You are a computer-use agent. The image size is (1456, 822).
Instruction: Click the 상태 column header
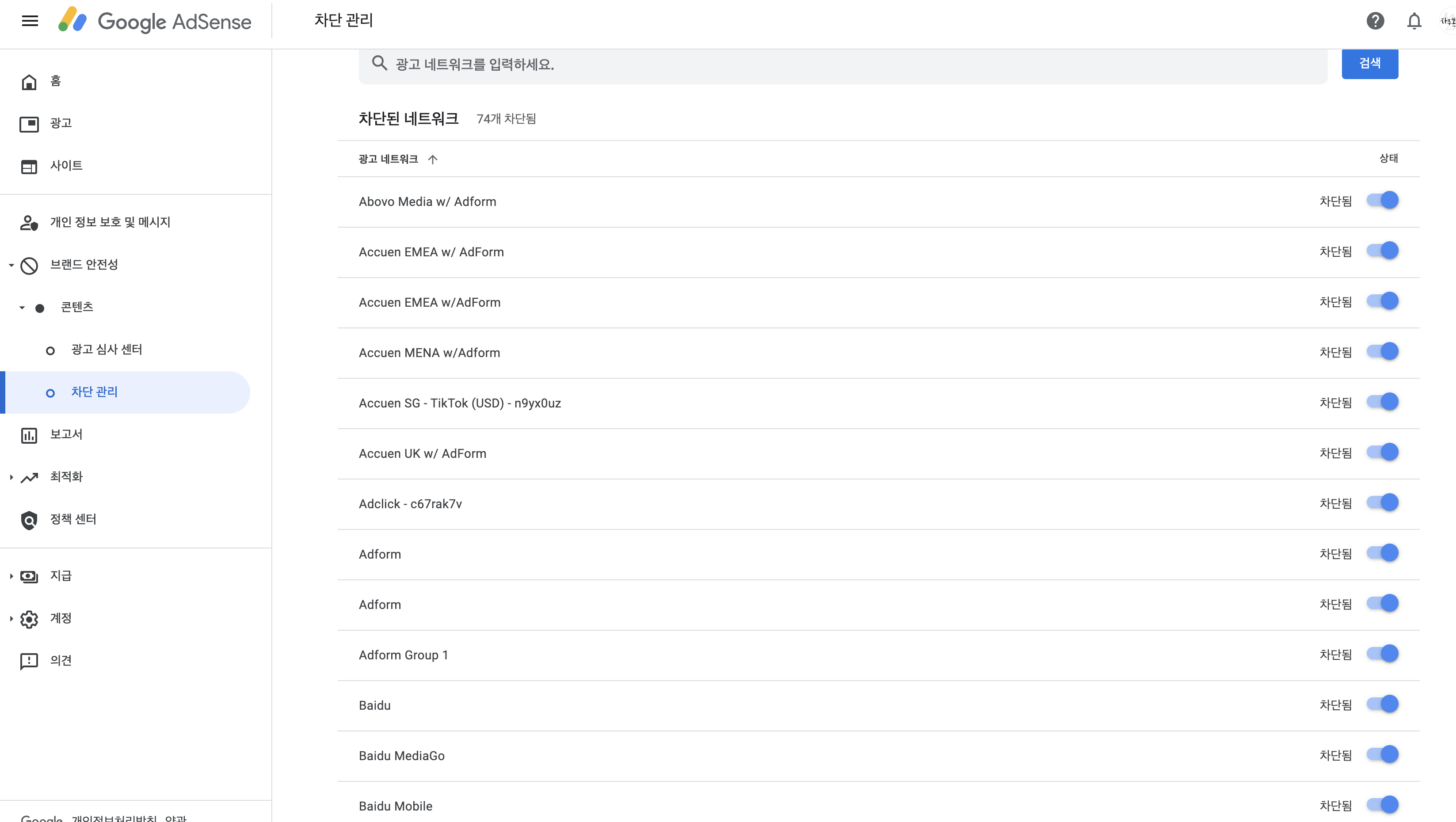[1388, 159]
